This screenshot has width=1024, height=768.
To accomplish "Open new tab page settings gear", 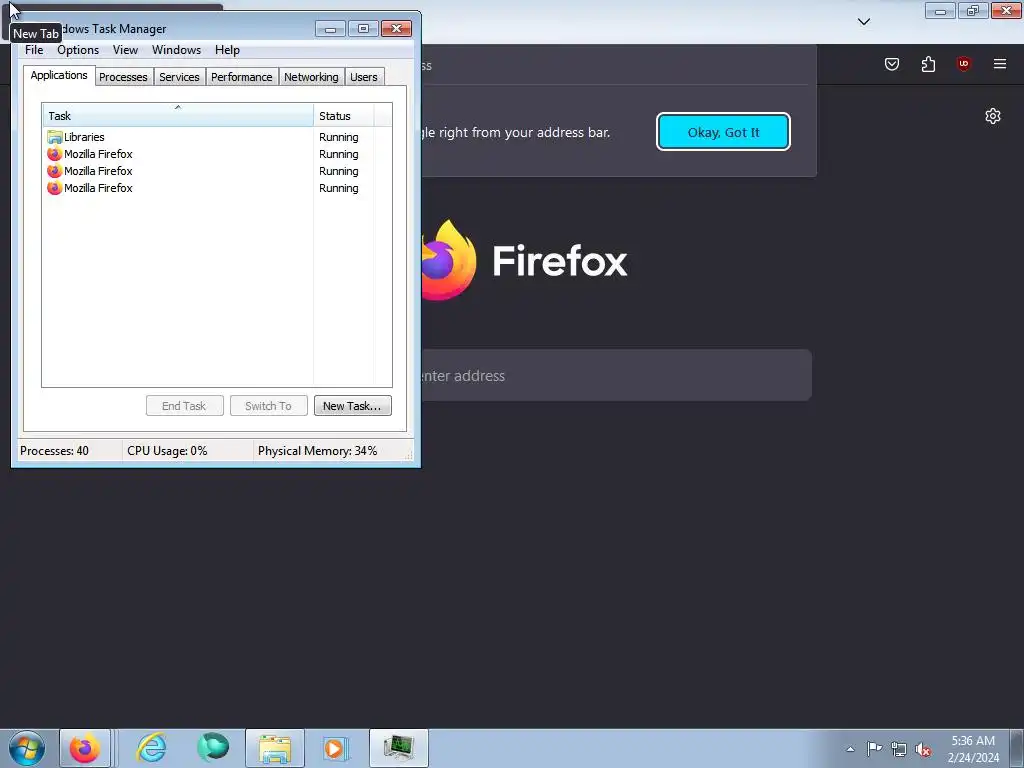I will click(x=993, y=116).
